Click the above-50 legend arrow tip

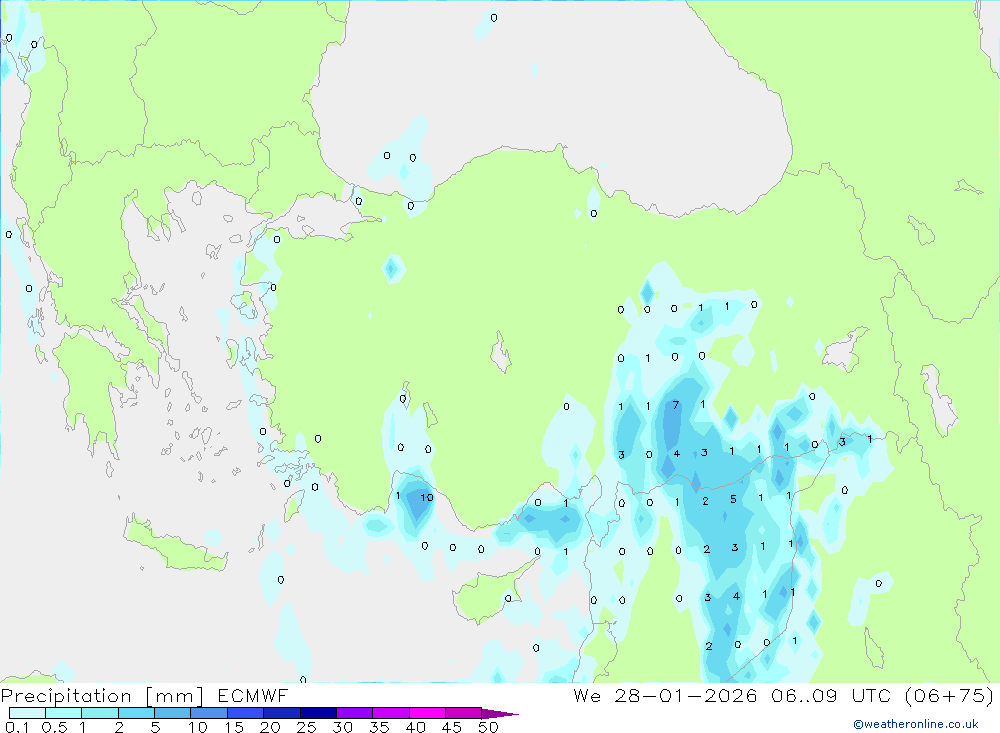500,713
